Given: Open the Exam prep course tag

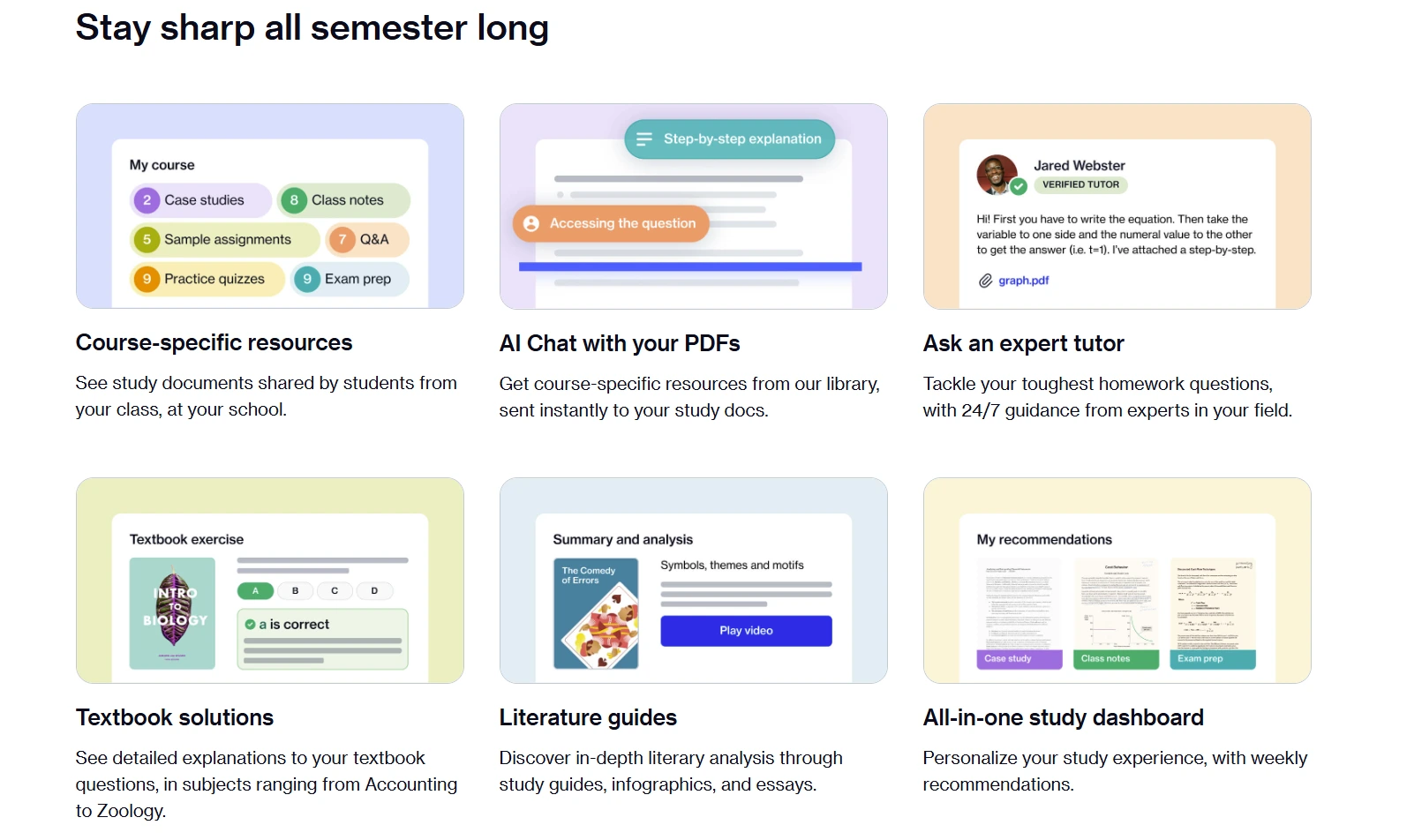Looking at the screenshot, I should point(350,279).
